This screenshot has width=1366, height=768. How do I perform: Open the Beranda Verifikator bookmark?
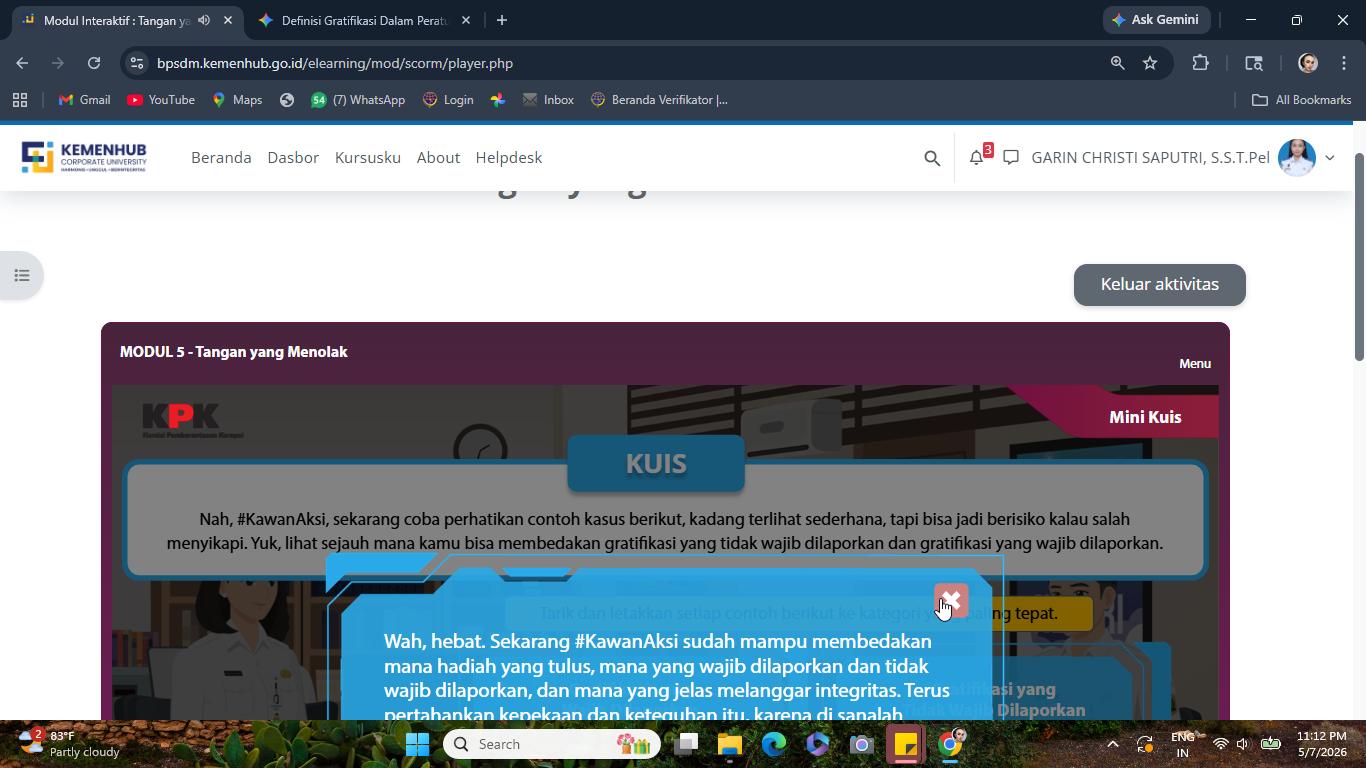coord(659,100)
